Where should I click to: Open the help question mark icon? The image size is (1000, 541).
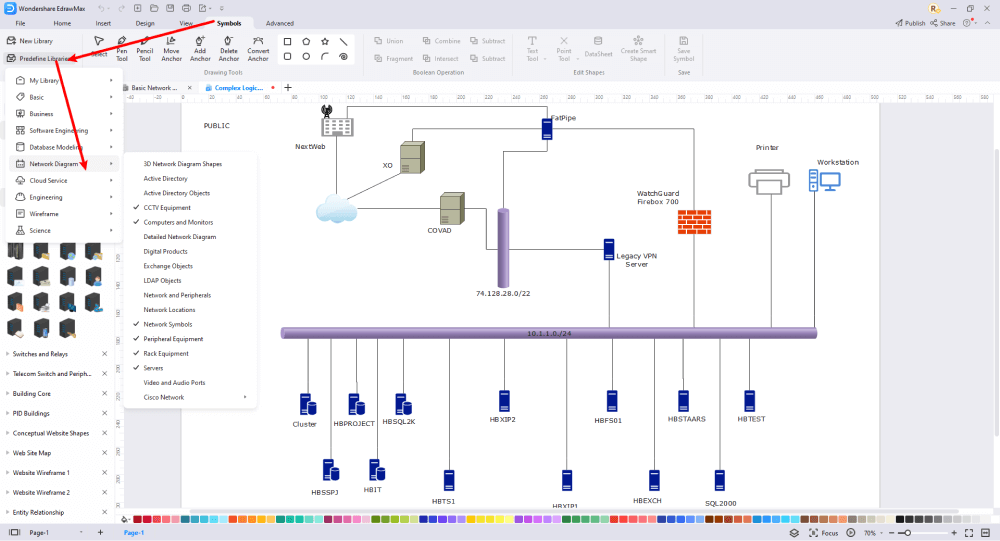click(x=967, y=23)
